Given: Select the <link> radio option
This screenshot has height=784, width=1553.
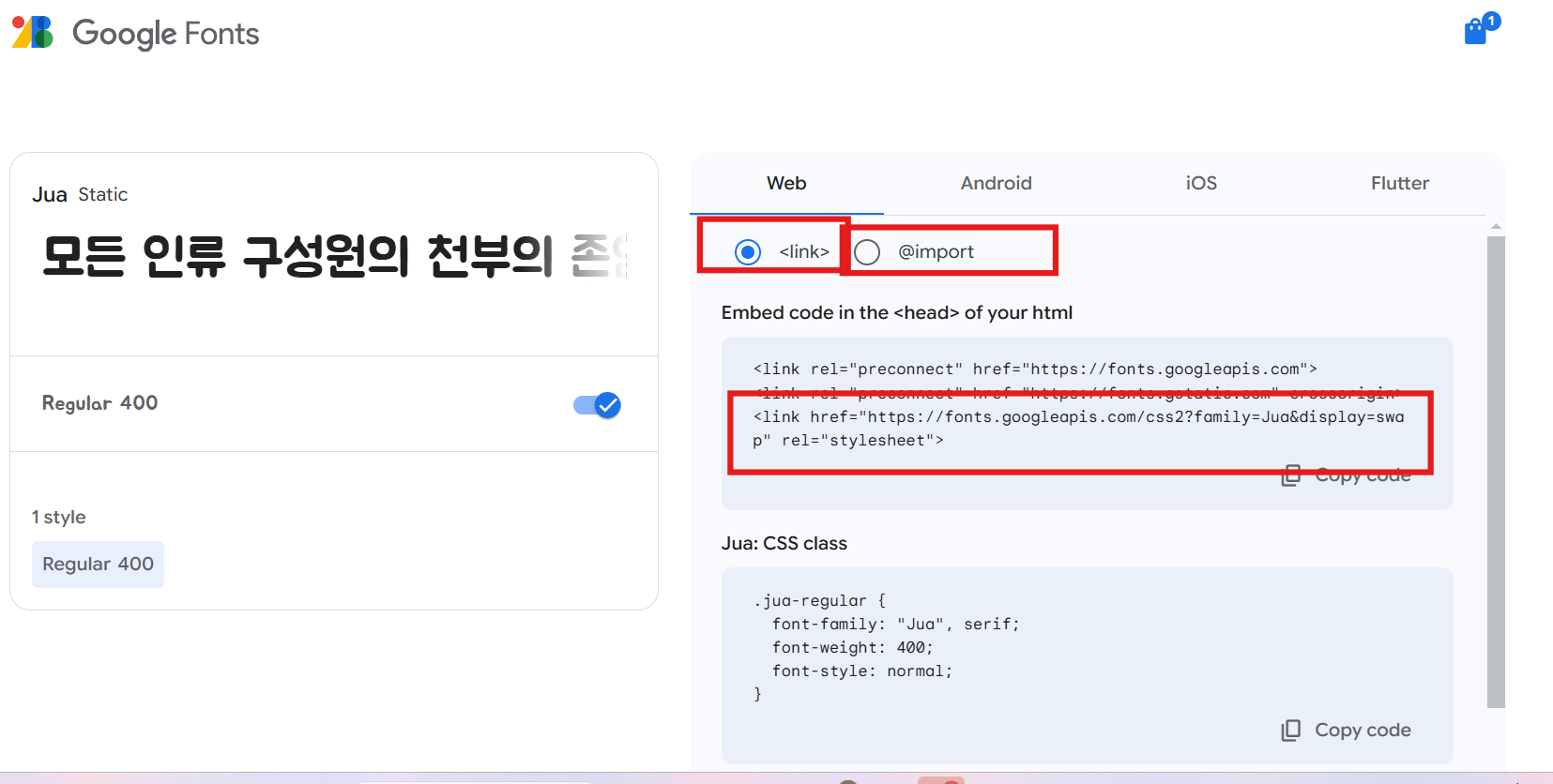Looking at the screenshot, I should click(748, 252).
